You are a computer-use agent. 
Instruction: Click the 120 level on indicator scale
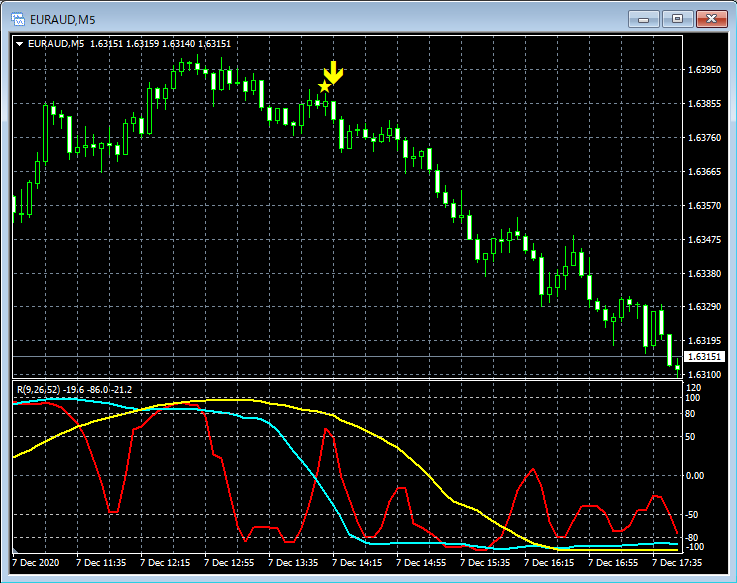tap(692, 386)
